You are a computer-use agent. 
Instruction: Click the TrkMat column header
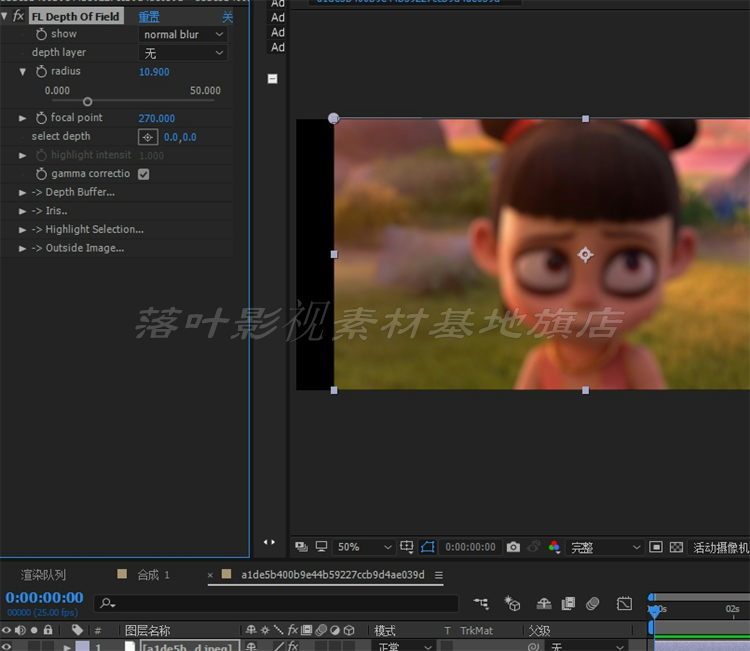coord(476,631)
